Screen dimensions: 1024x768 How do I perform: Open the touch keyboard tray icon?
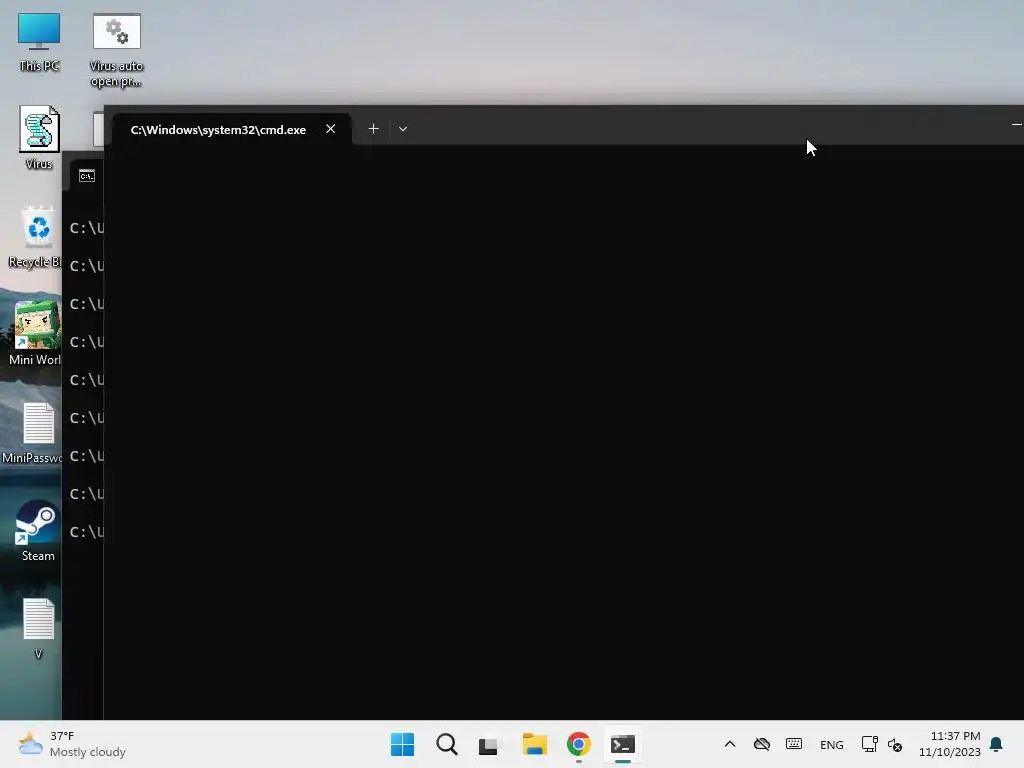click(793, 744)
